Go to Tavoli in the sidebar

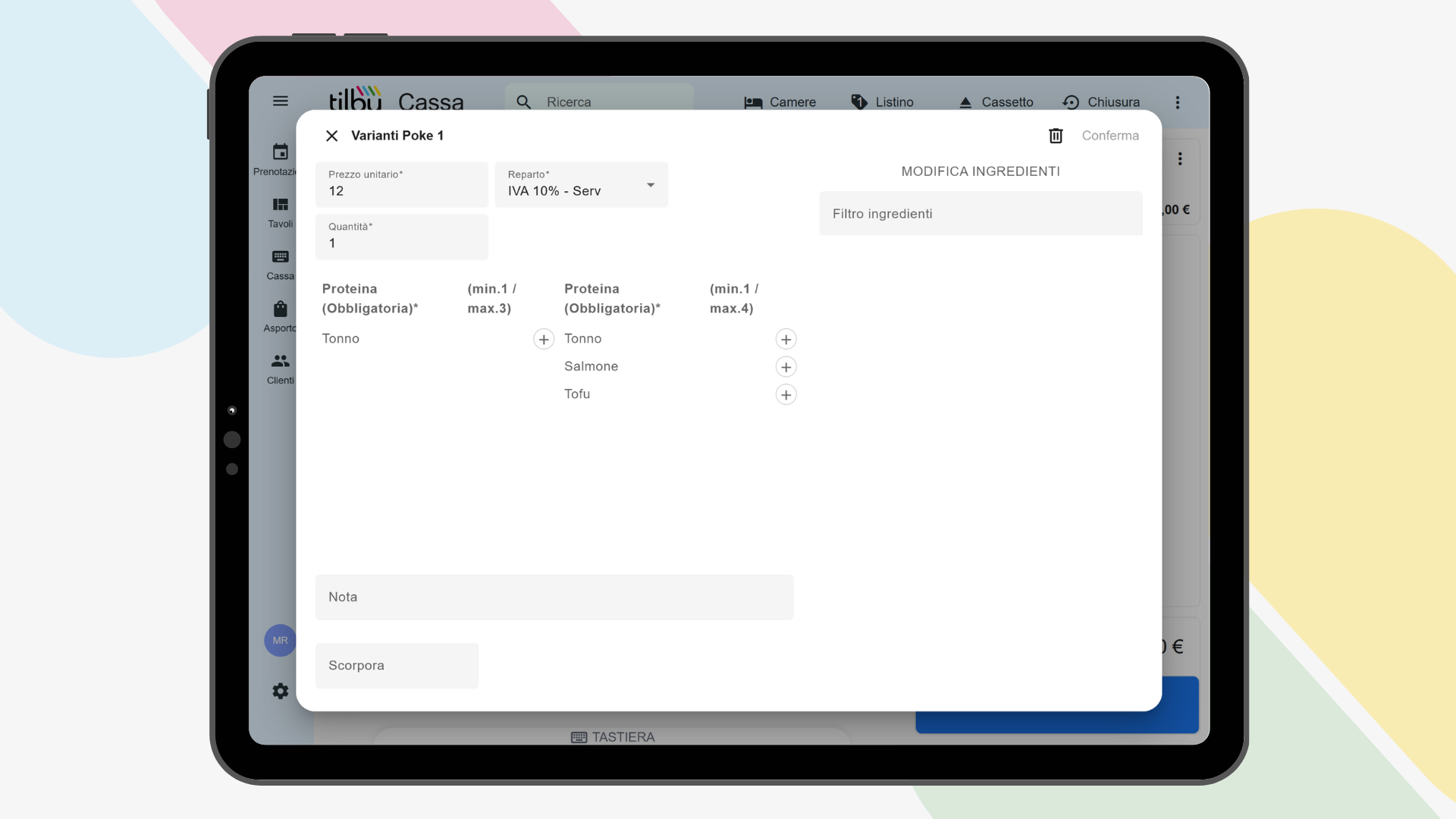[x=280, y=212]
